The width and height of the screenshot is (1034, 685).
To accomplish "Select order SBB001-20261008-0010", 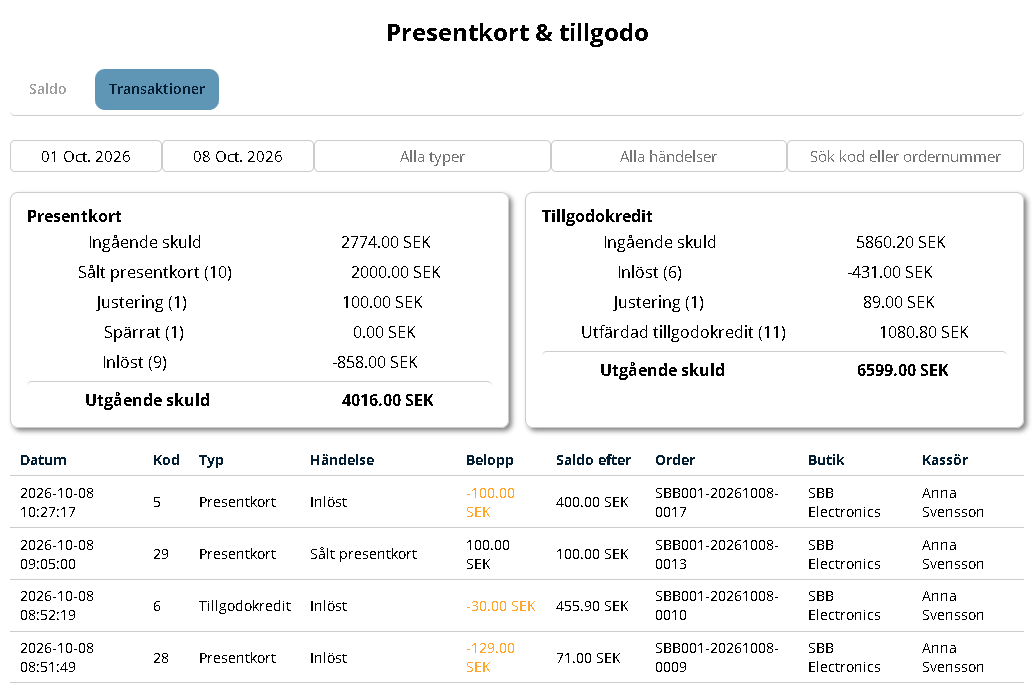I will coord(717,605).
